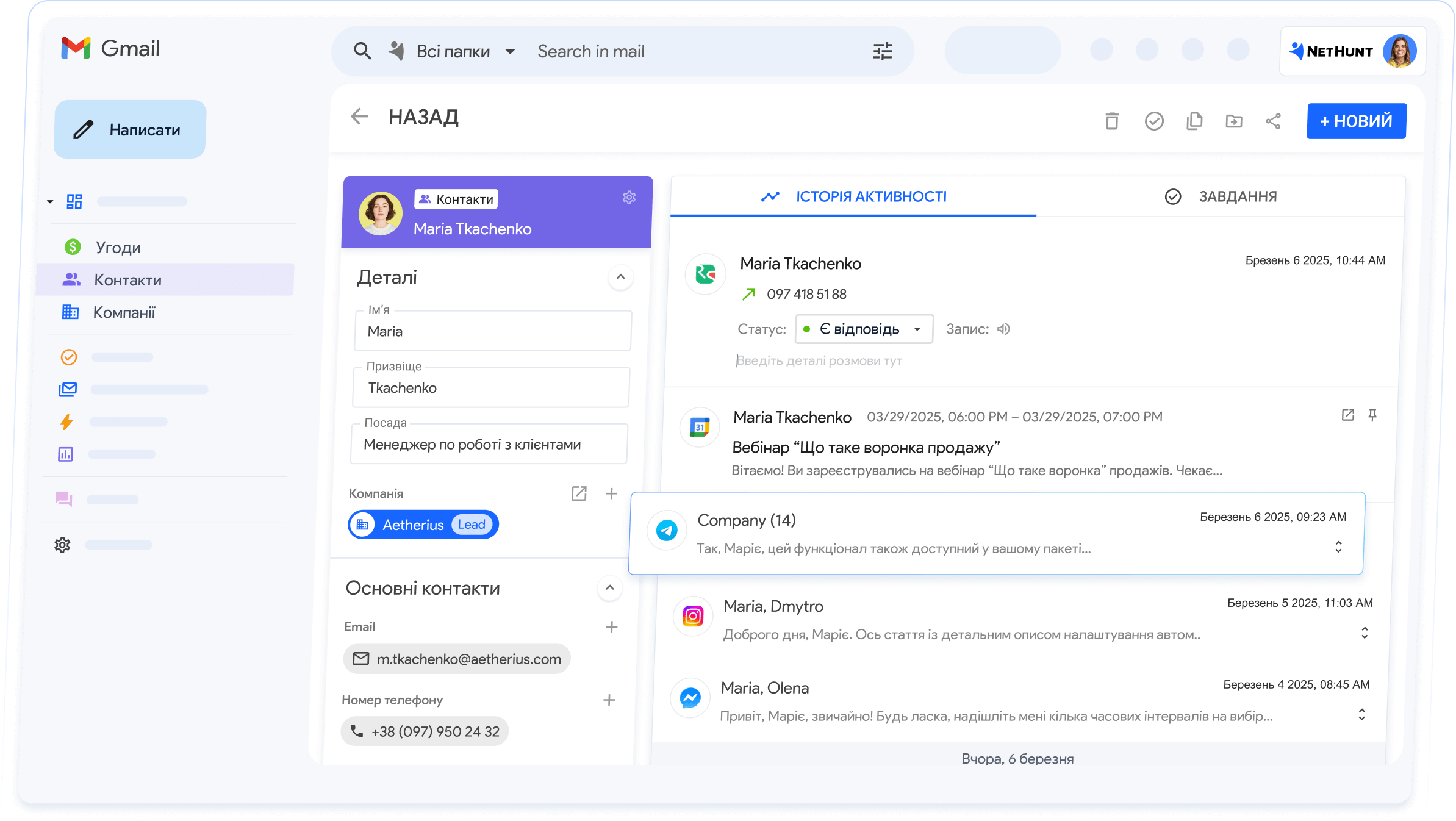This screenshot has width=1456, height=821.
Task: Open the call status dropdown Є відповідь
Action: pyautogui.click(x=863, y=329)
